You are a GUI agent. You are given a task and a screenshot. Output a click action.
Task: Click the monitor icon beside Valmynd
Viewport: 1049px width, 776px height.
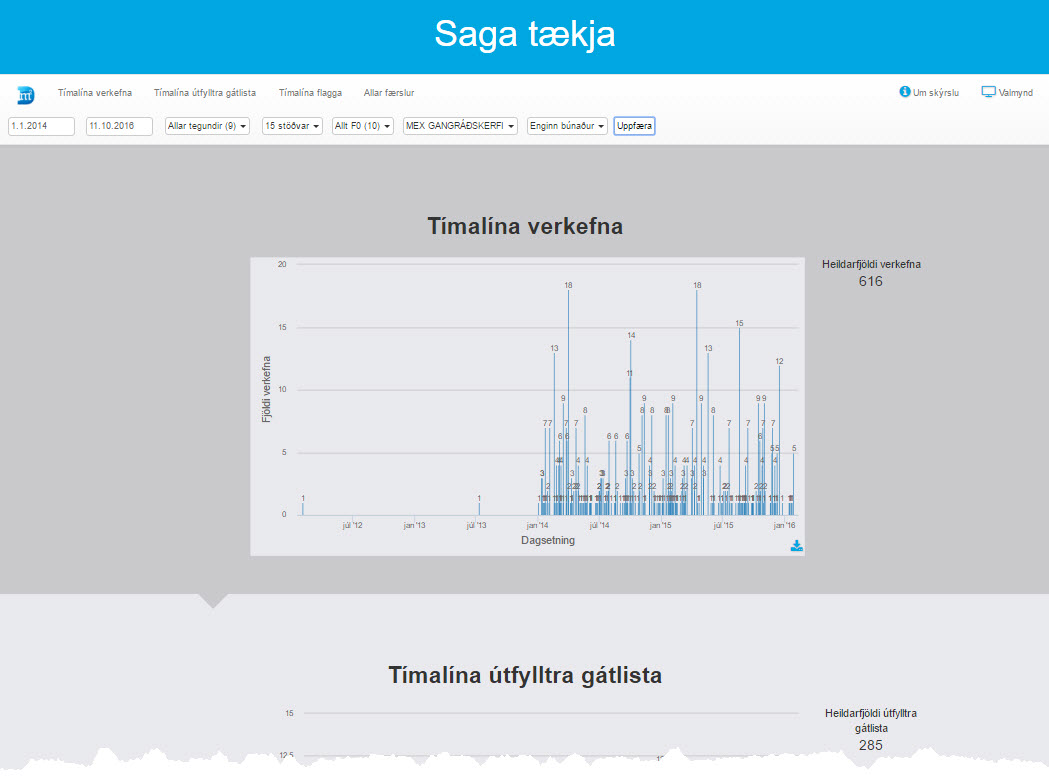[988, 92]
